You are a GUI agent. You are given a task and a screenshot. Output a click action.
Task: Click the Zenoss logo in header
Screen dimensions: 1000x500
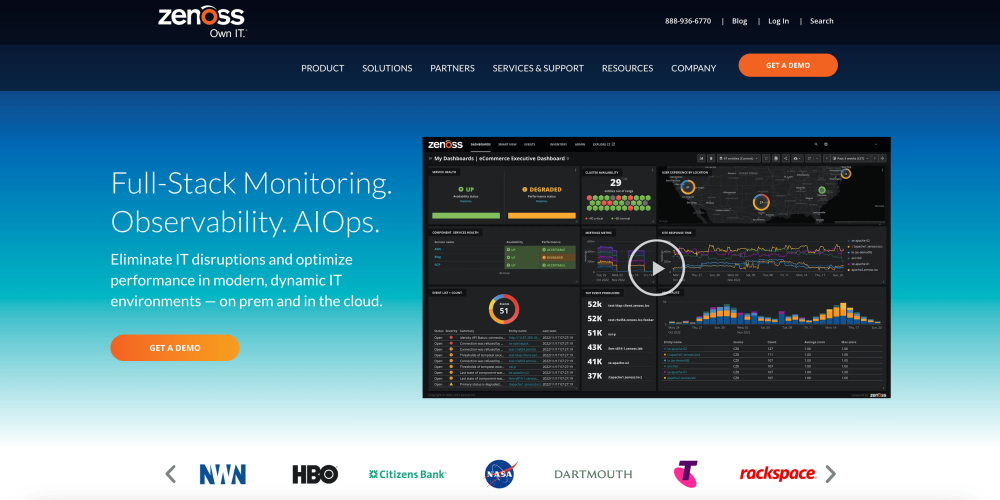[201, 21]
